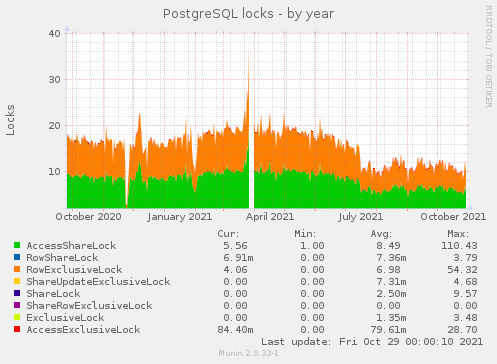Click the y-axis tick label 10
Viewport: 497px width, 364px height.
tap(55, 171)
